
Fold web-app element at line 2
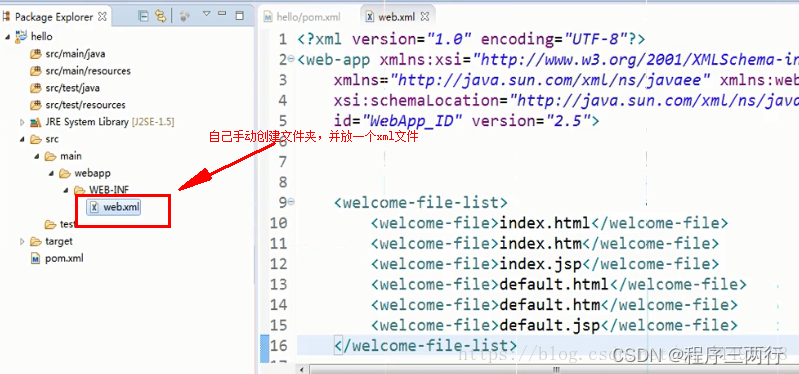coord(291,59)
